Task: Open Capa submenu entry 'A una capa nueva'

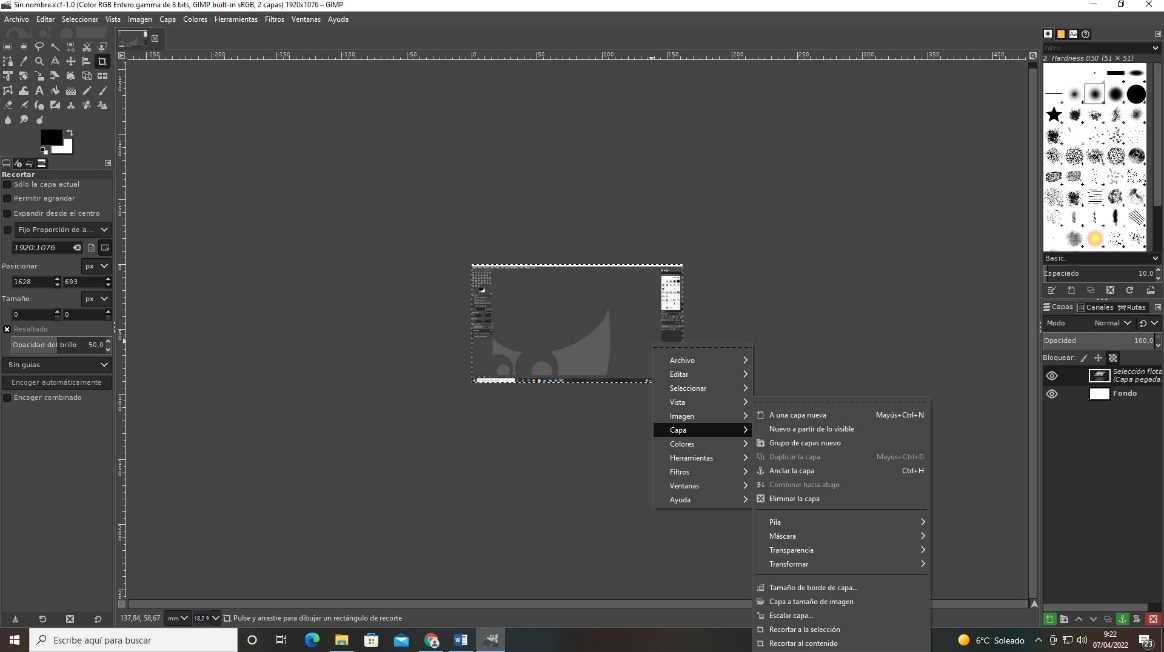Action: click(800, 415)
